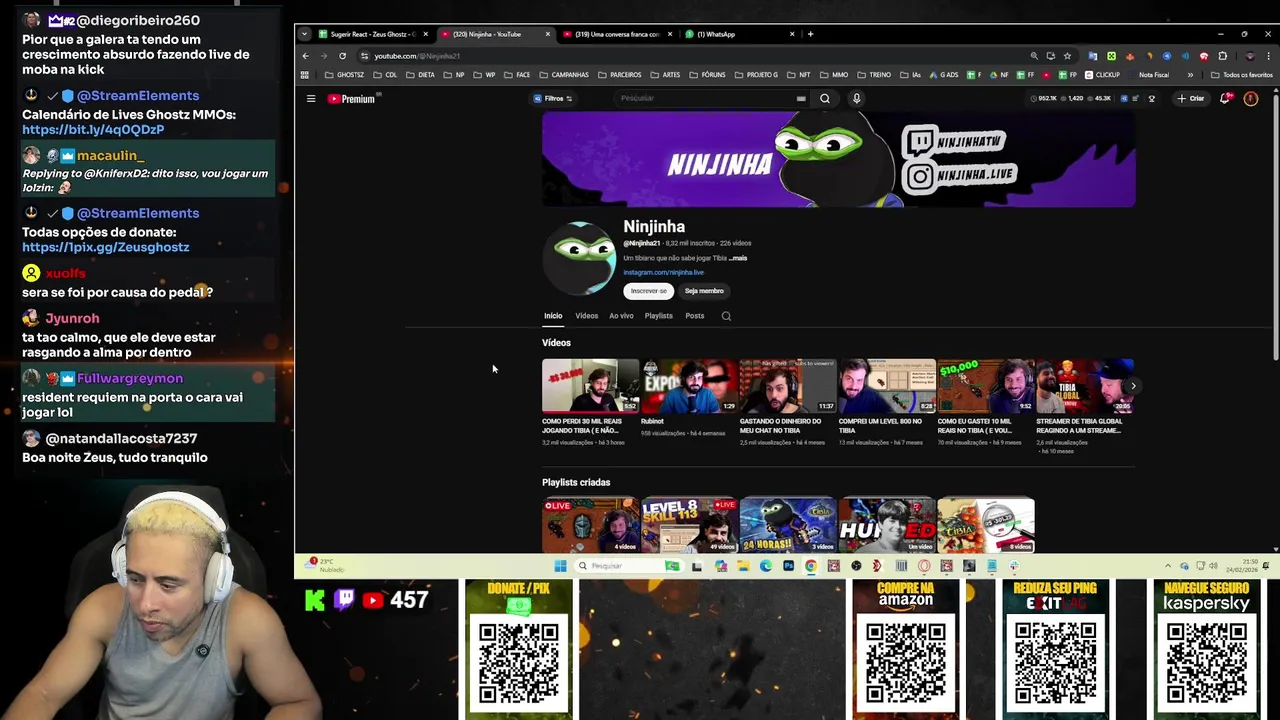Image resolution: width=1280 pixels, height=720 pixels.
Task: Open the FÓRUNS bookmark folder
Action: (x=707, y=75)
